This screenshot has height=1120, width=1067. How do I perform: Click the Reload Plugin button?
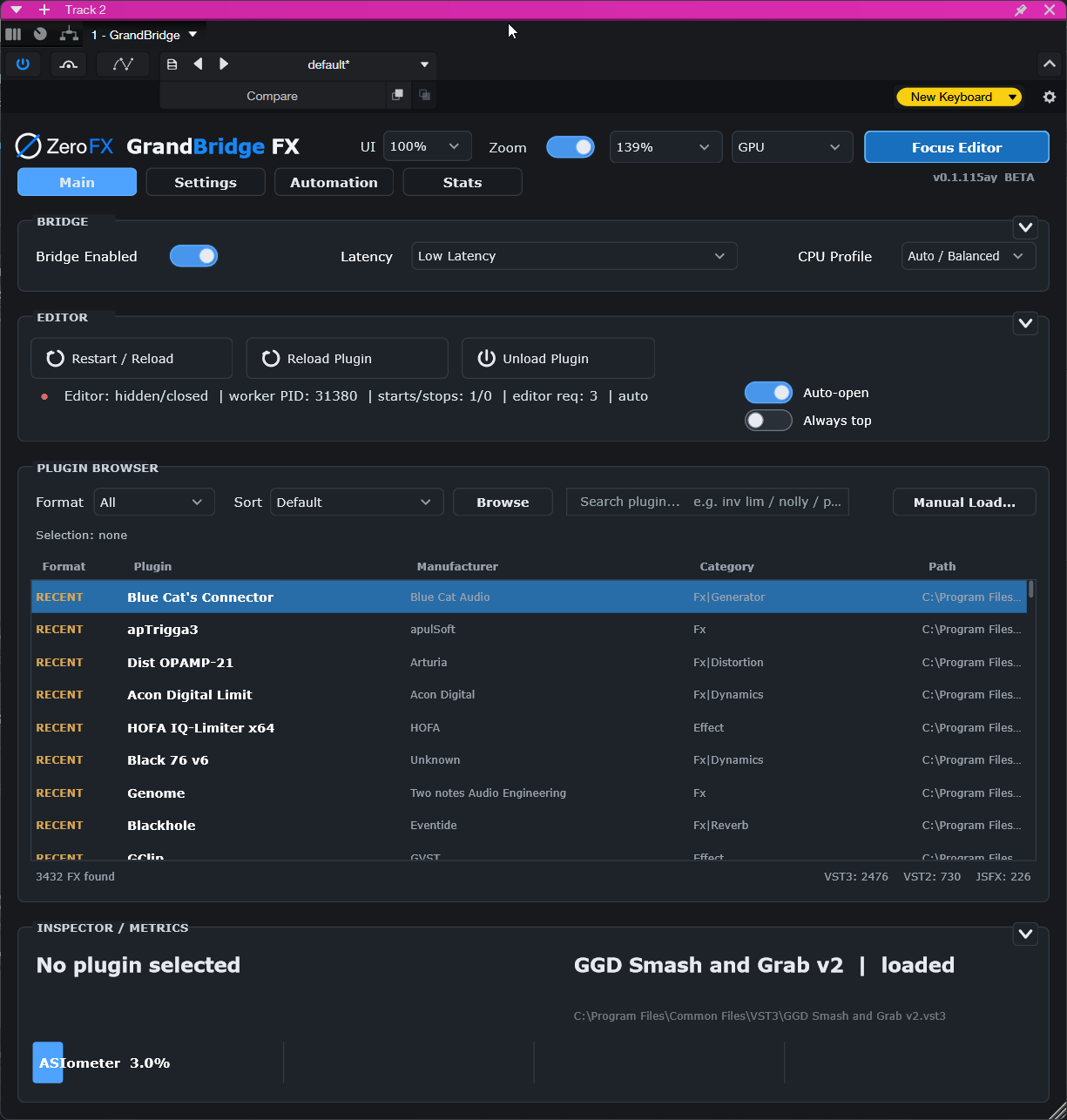(x=347, y=358)
